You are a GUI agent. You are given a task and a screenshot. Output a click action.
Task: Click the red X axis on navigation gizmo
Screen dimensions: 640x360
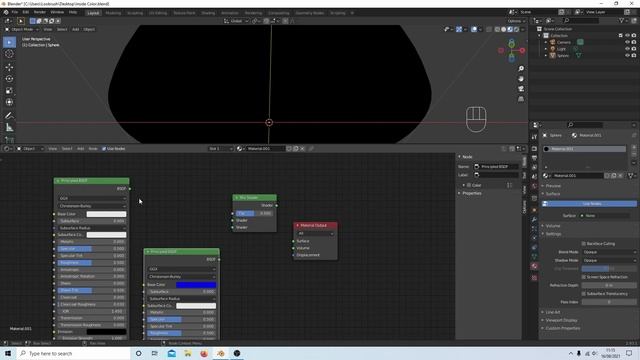pyautogui.click(x=522, y=50)
